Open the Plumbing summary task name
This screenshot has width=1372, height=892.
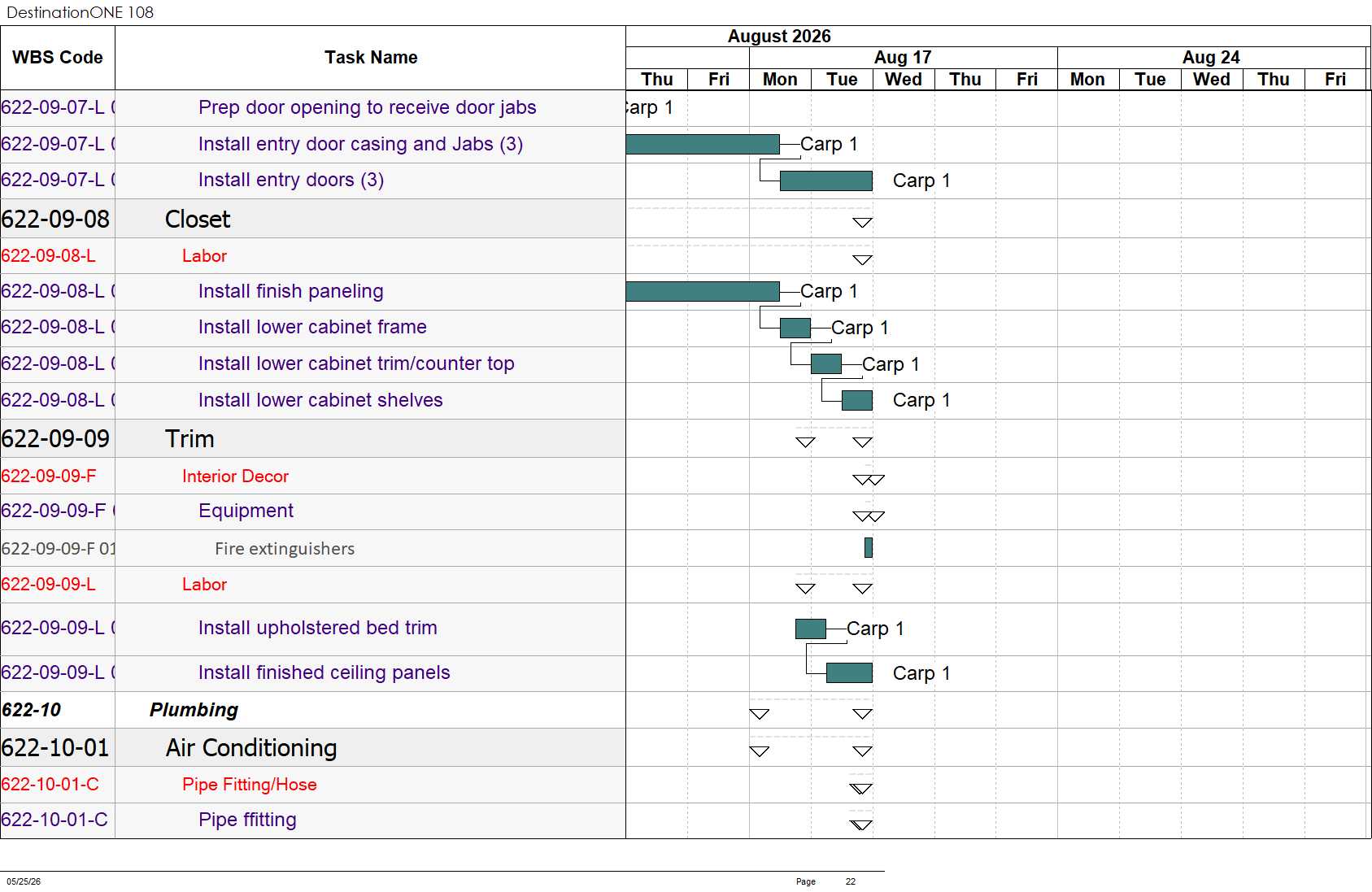click(x=194, y=710)
